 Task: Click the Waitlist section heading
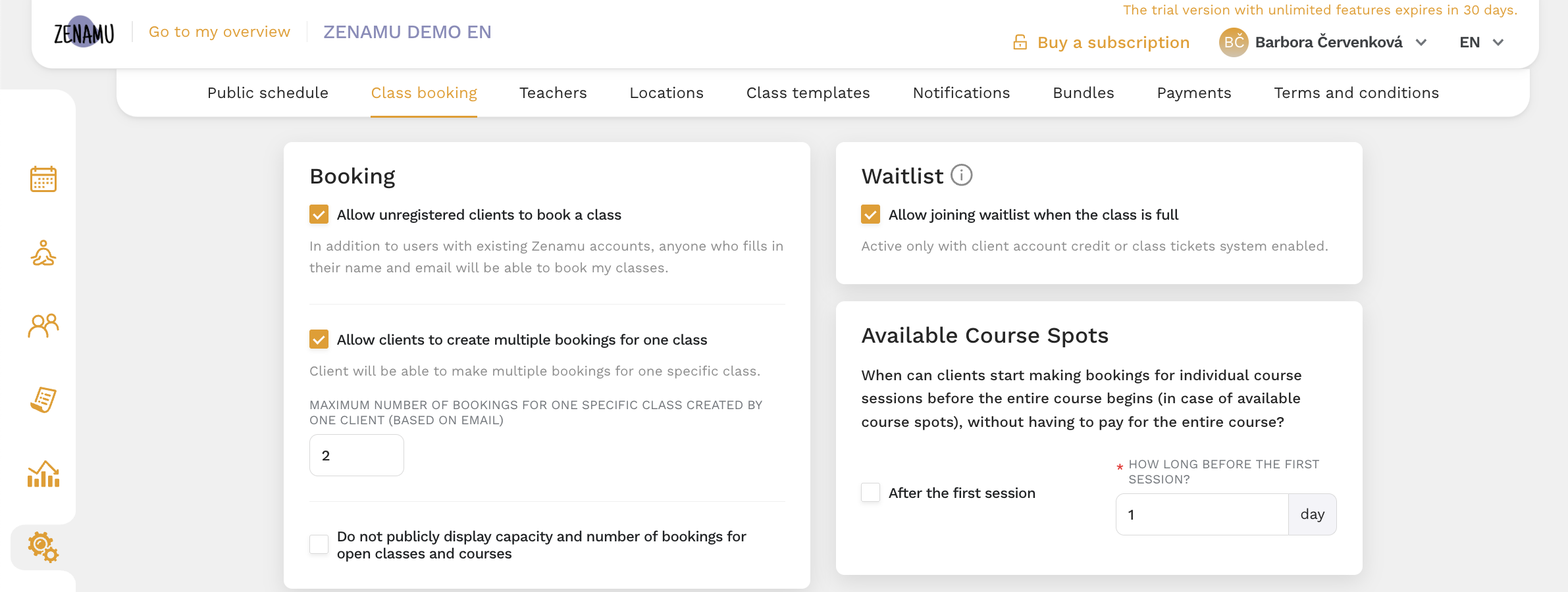[x=902, y=176]
